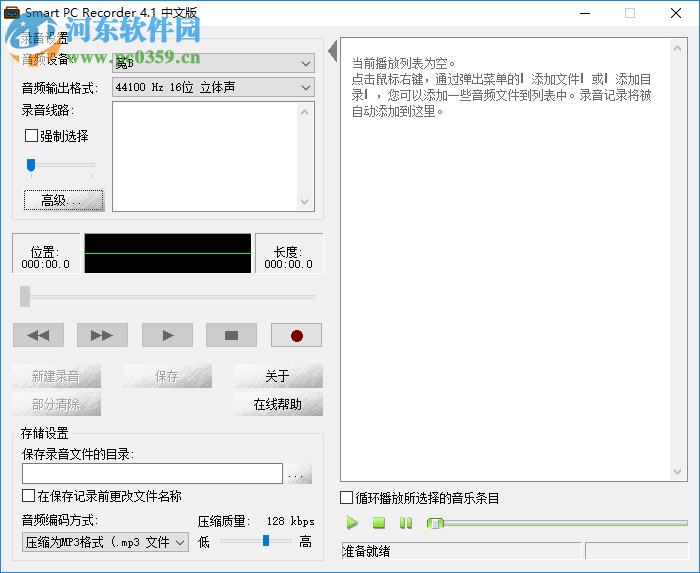This screenshot has height=573, width=700.
Task: Click the gray stop square button
Action: pyautogui.click(x=231, y=335)
